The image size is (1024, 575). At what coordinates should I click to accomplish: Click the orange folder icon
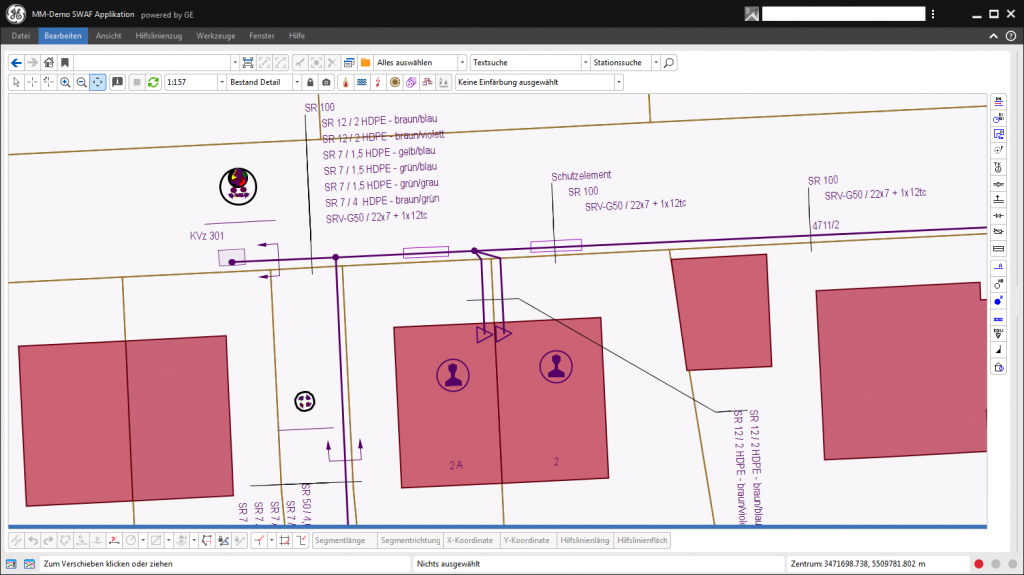(366, 62)
